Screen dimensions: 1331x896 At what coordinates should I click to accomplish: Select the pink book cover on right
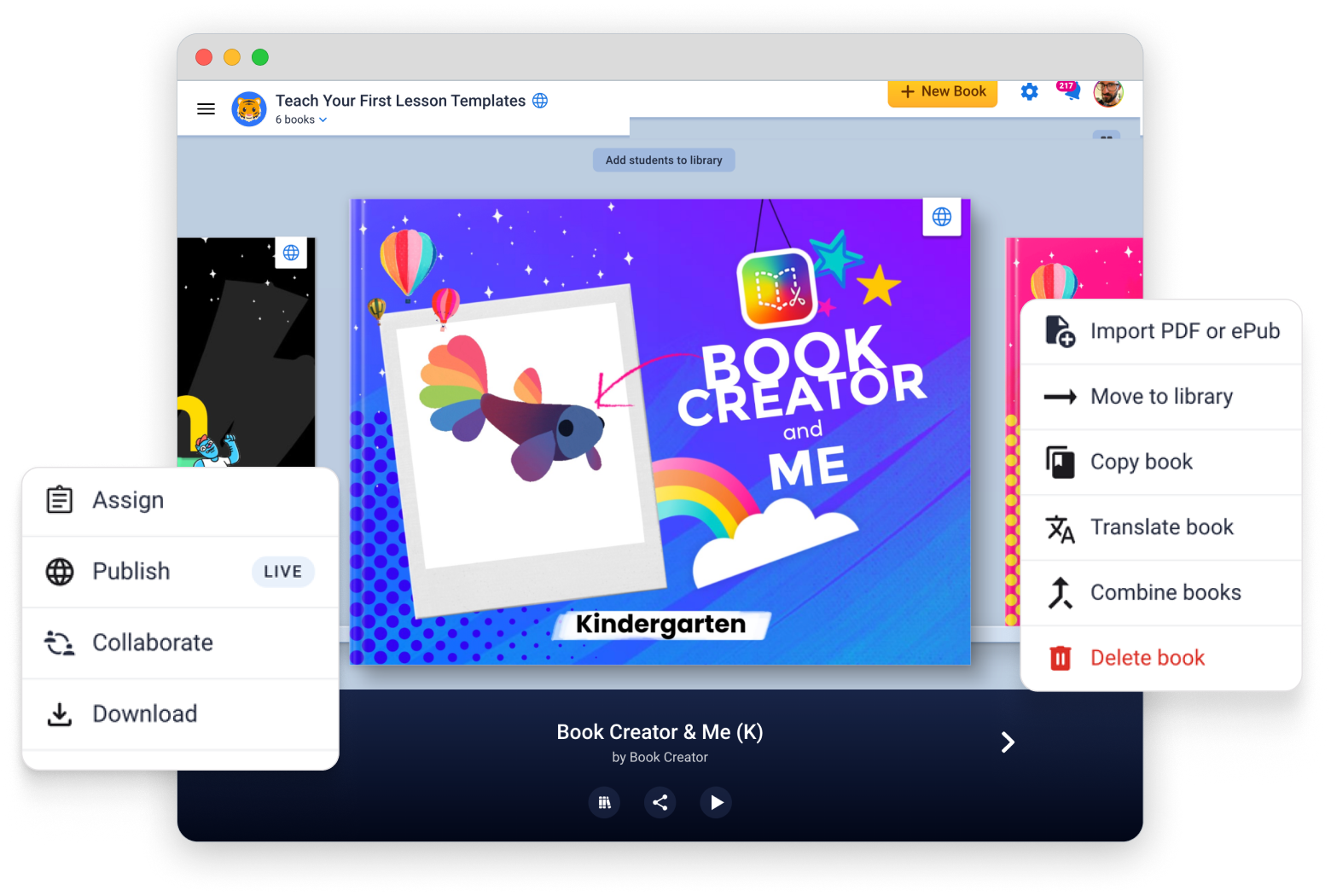click(x=1074, y=269)
